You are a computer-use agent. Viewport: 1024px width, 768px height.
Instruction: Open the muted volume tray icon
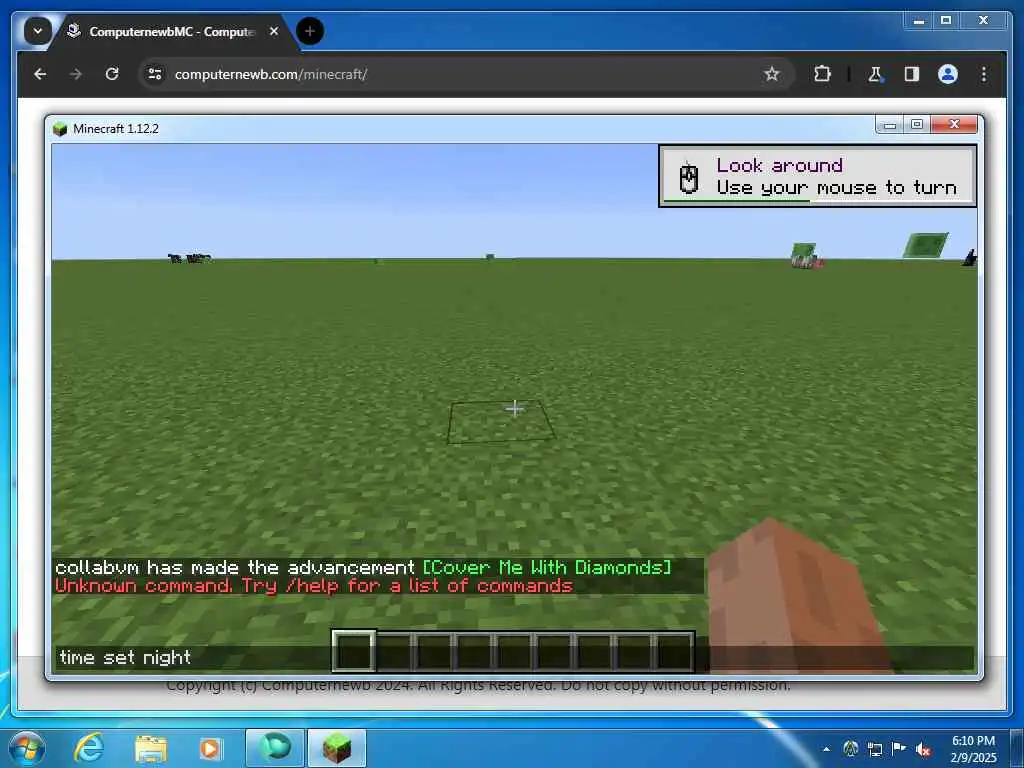[x=923, y=749]
